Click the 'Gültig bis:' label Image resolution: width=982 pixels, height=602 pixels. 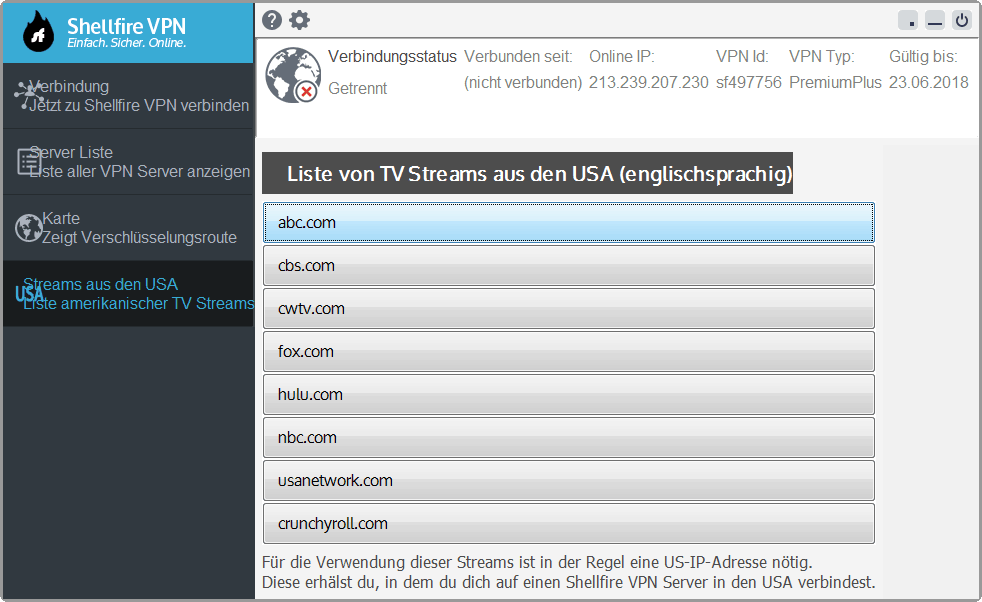(x=923, y=56)
